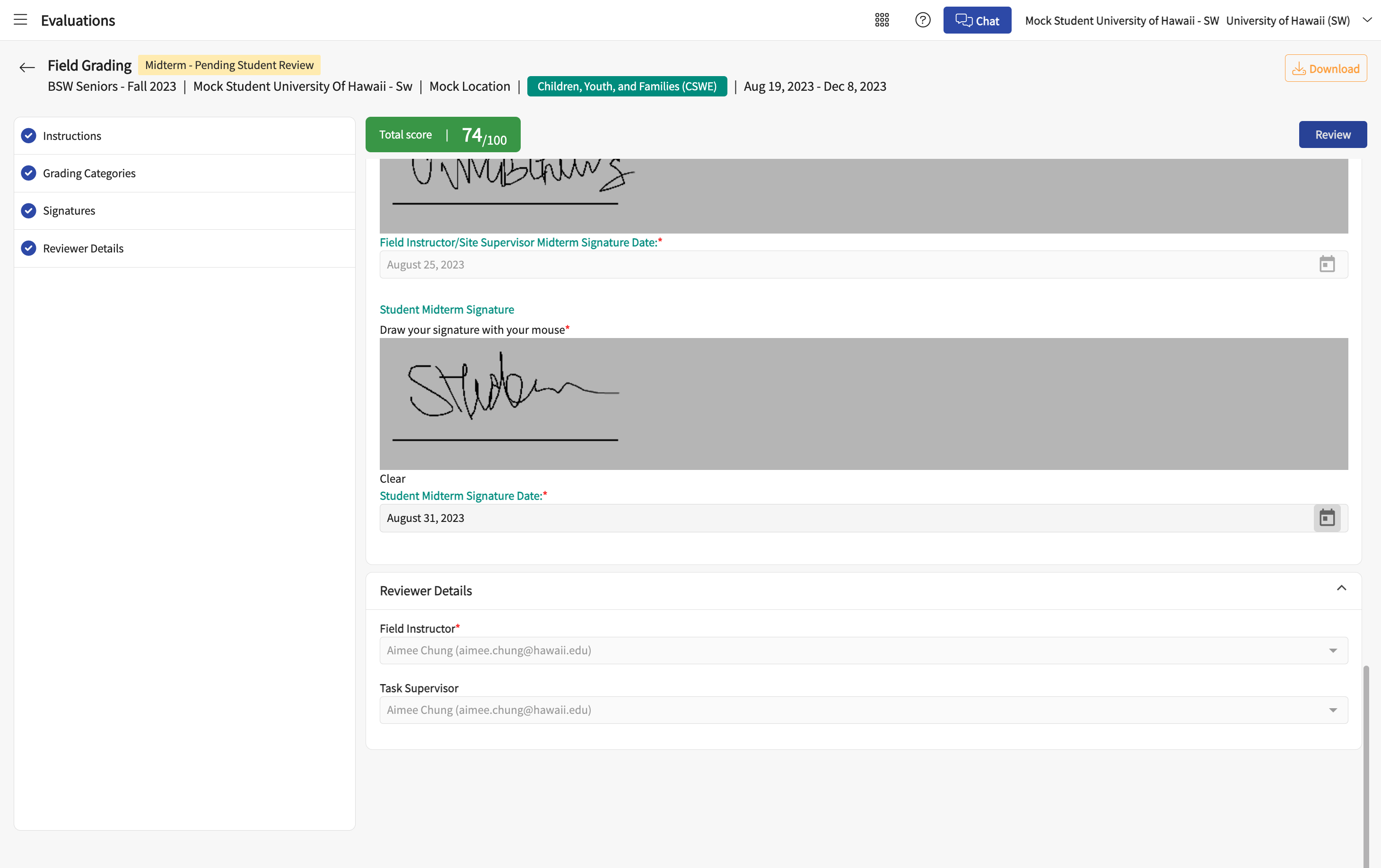Go back using the left arrow
Image resolution: width=1381 pixels, height=868 pixels.
coord(27,68)
